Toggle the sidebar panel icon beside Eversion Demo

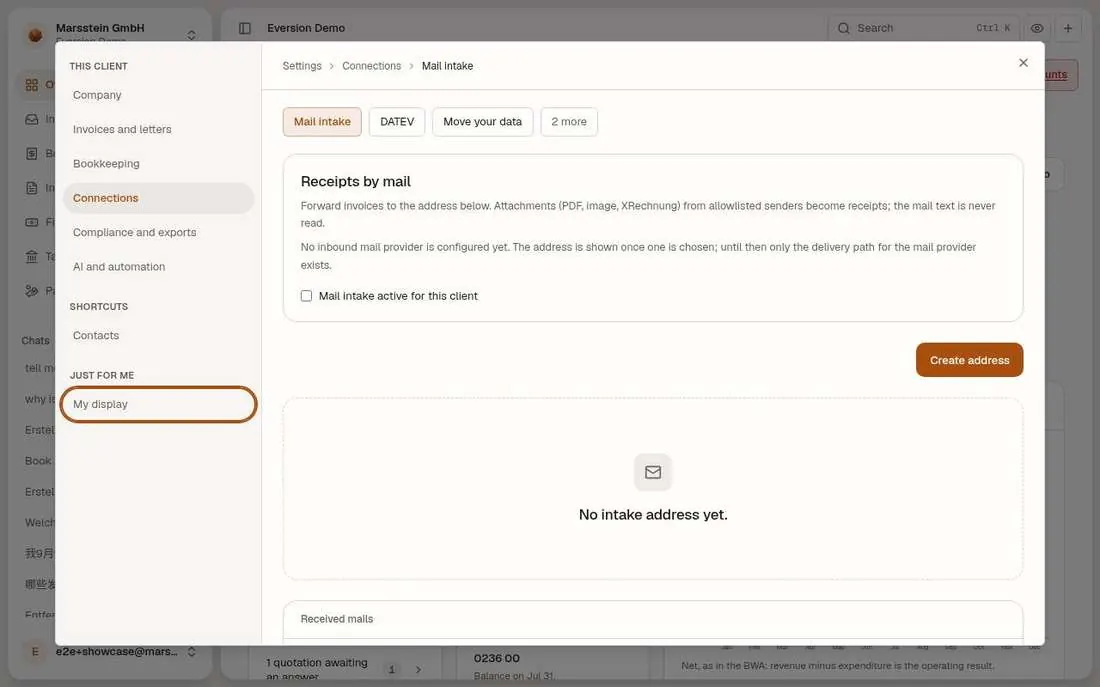point(245,28)
